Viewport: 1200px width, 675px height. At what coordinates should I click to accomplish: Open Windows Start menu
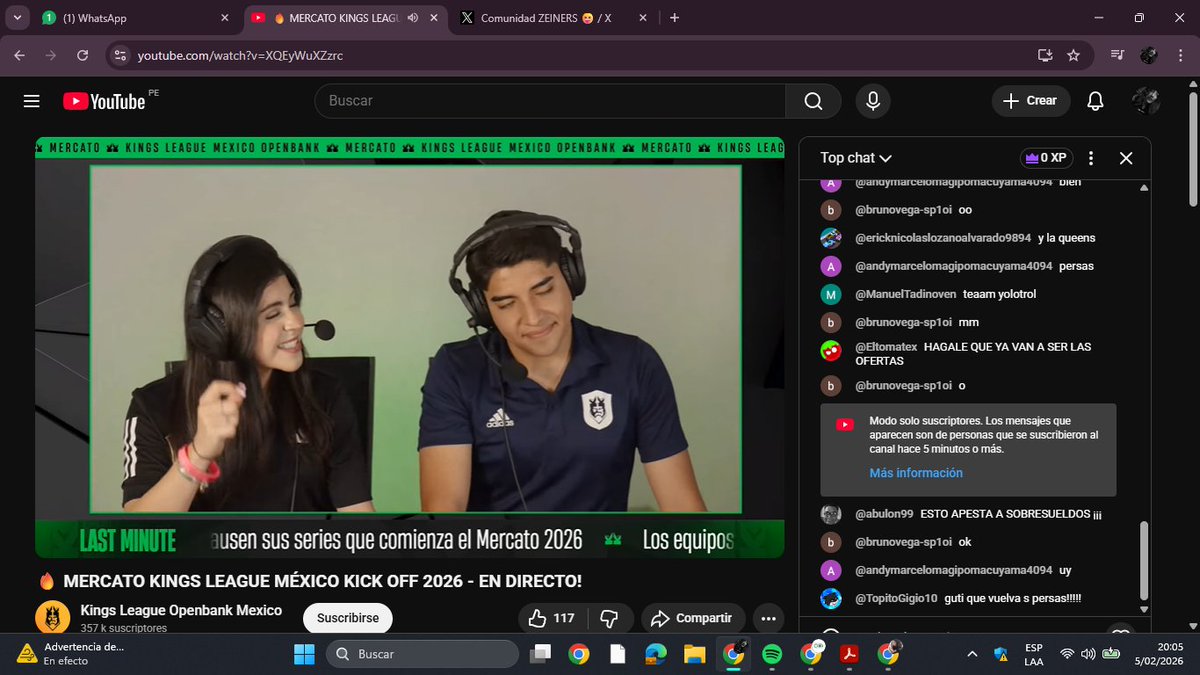coord(302,654)
